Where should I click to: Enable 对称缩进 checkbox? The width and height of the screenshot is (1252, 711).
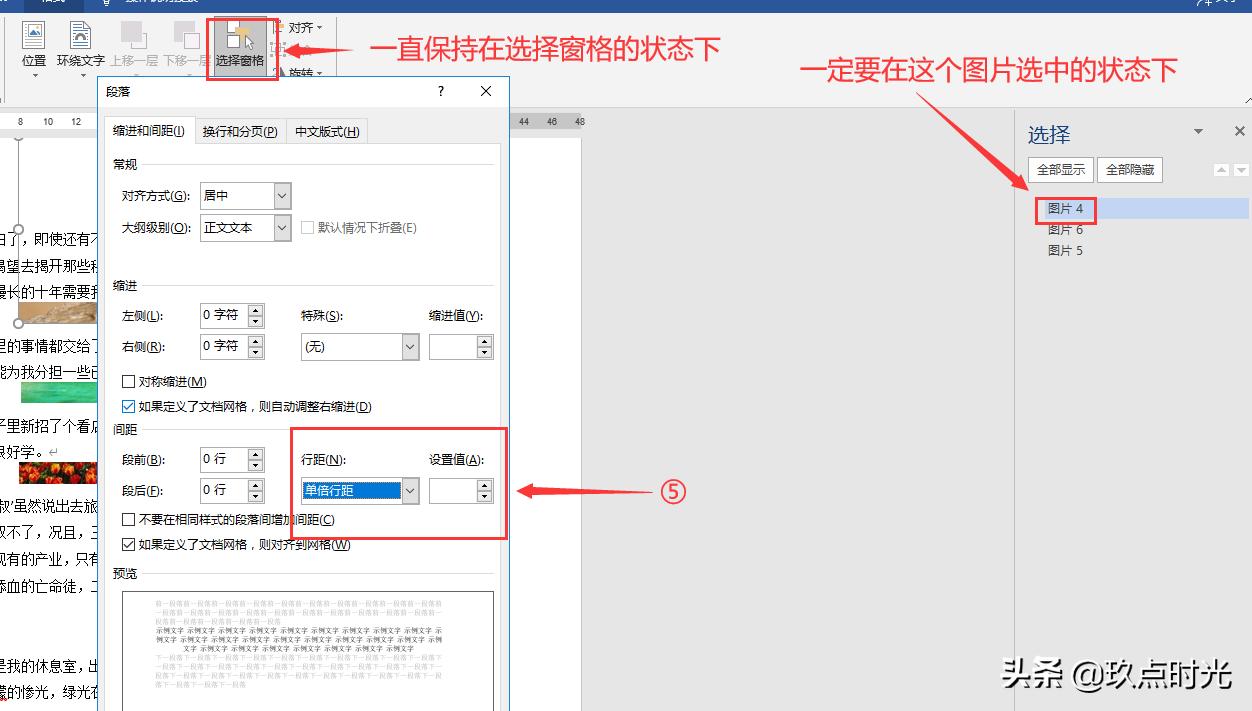128,381
